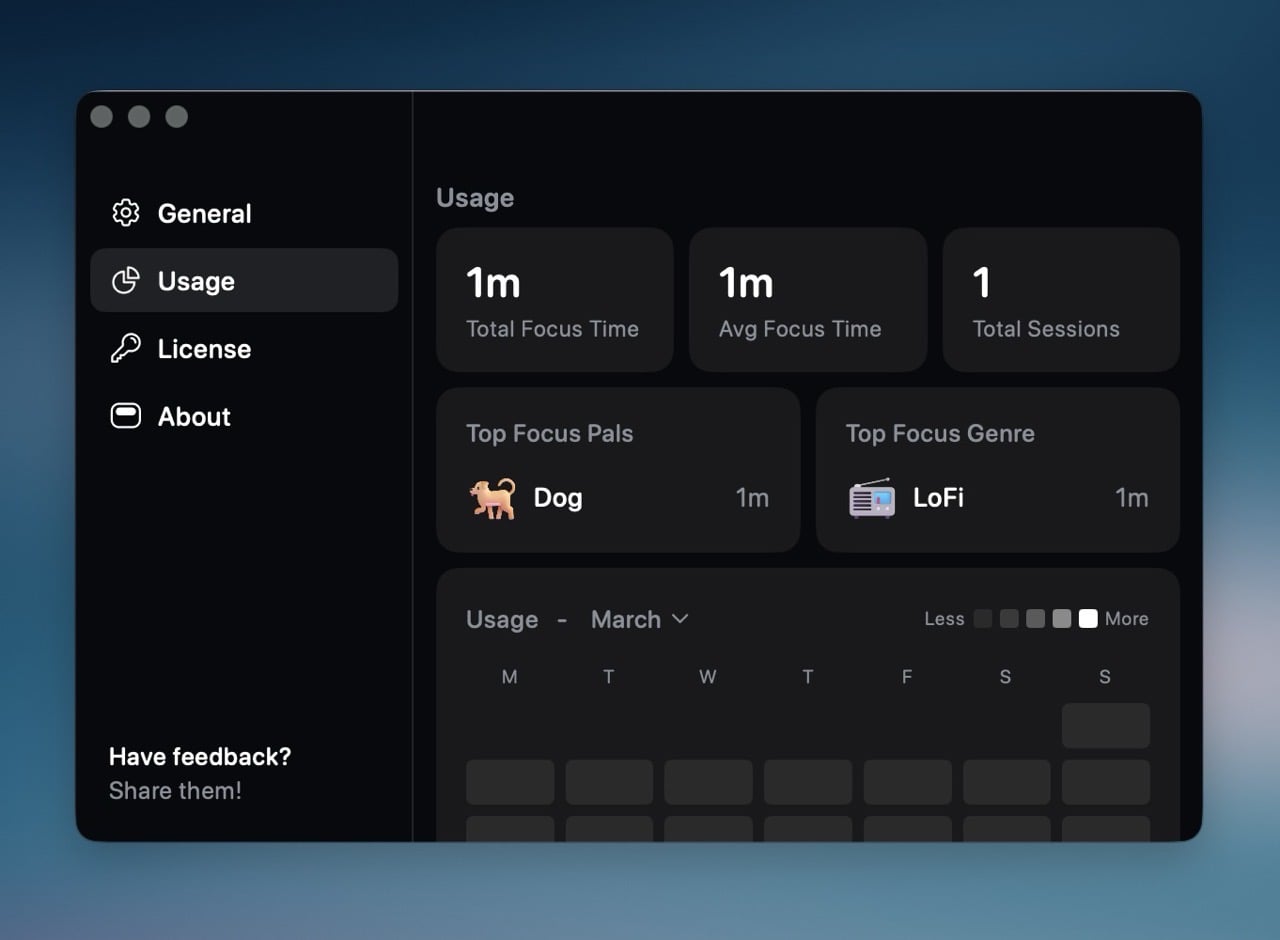This screenshot has height=940, width=1280.
Task: Click the chevron next to March
Action: (x=680, y=619)
